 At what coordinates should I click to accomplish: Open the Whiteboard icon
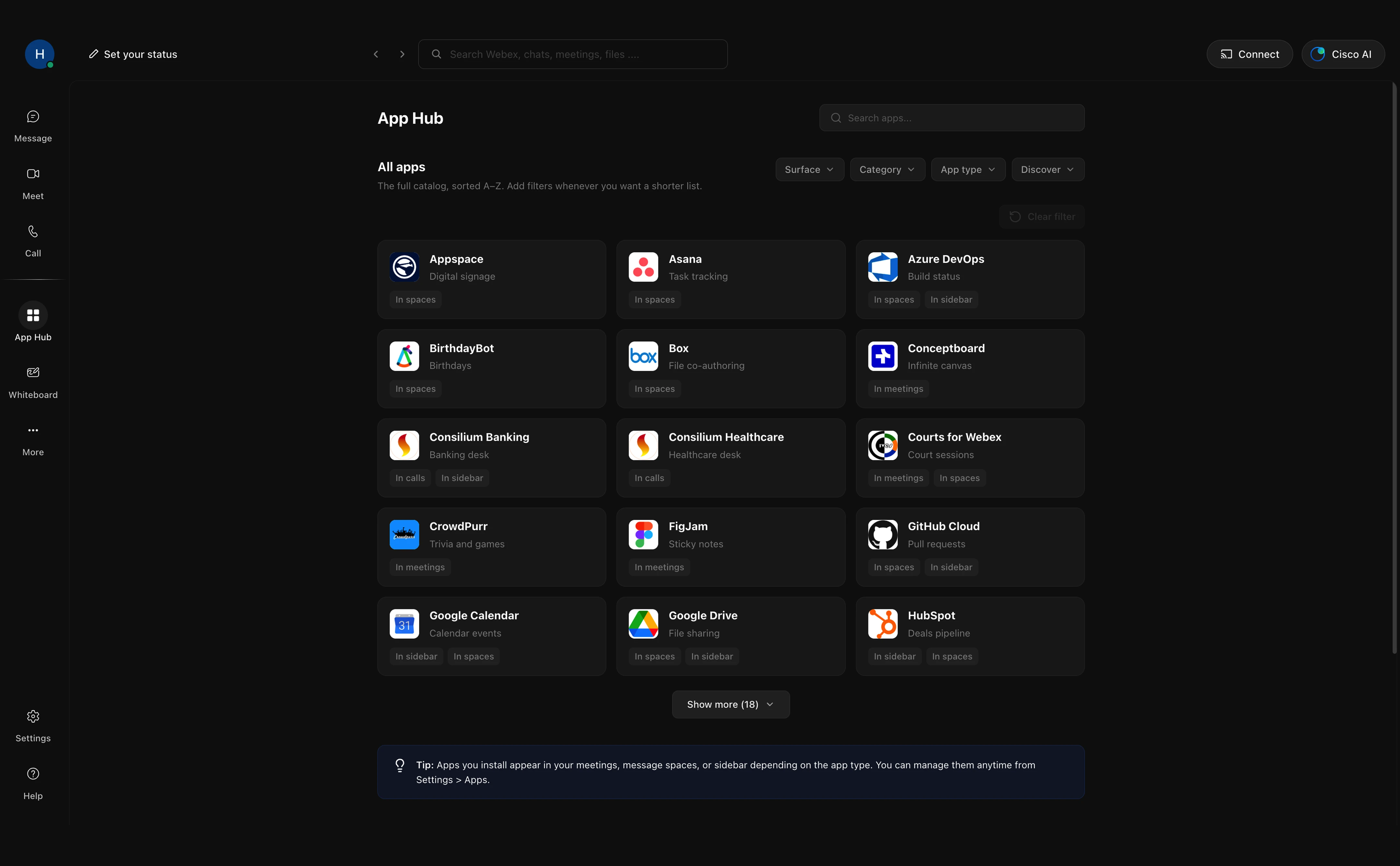33,373
